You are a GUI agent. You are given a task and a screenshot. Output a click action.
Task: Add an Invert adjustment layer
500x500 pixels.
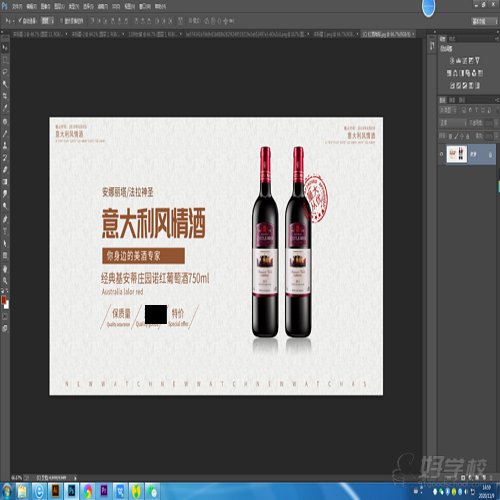tap(452, 86)
